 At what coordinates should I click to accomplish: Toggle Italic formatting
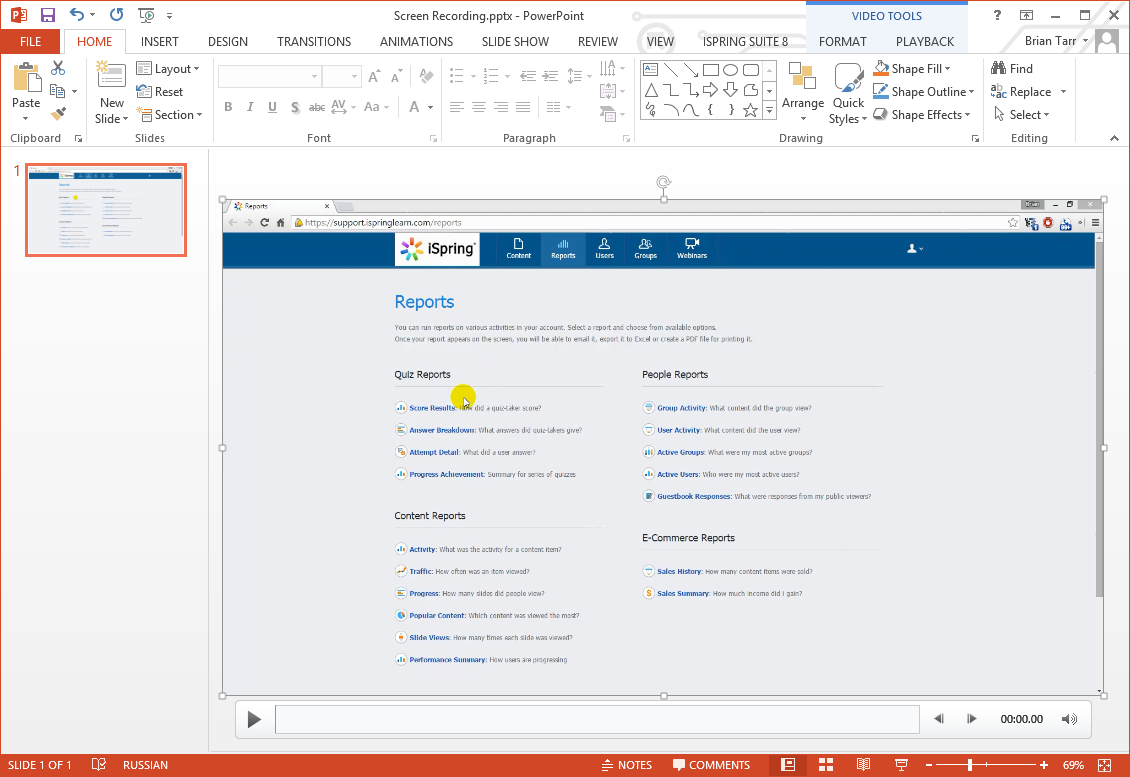coord(250,107)
